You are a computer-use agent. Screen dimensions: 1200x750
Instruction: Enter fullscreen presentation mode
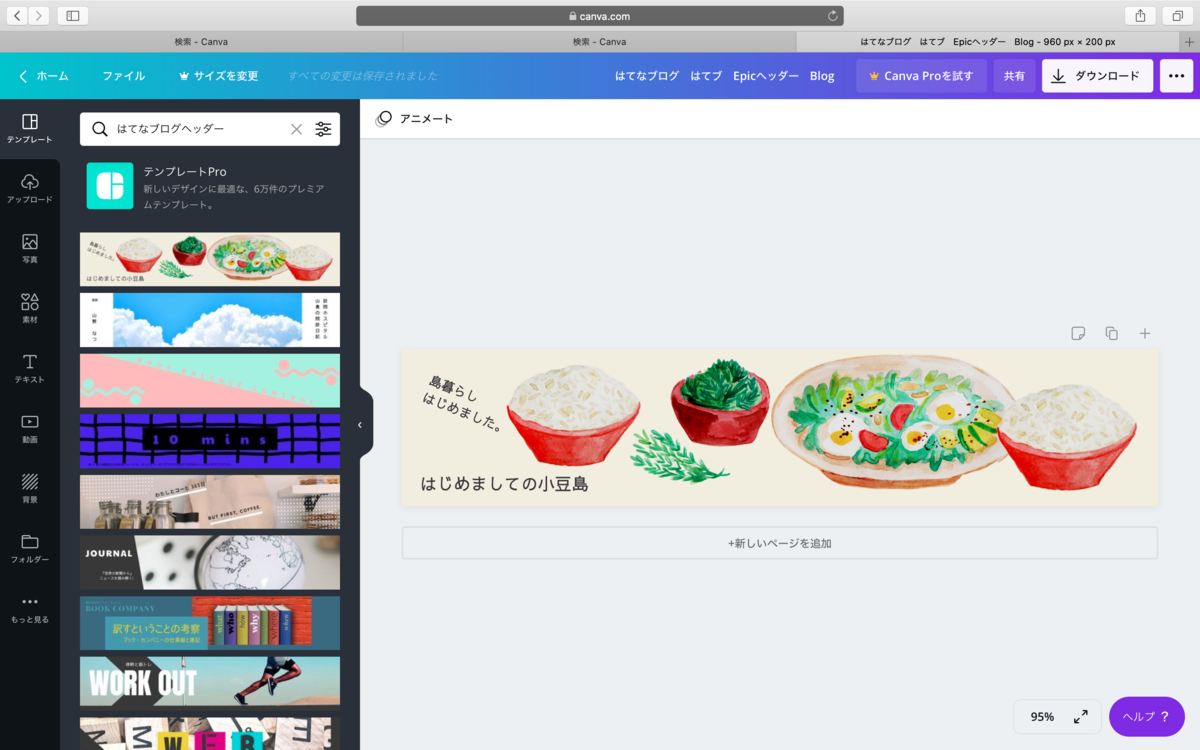point(1081,717)
